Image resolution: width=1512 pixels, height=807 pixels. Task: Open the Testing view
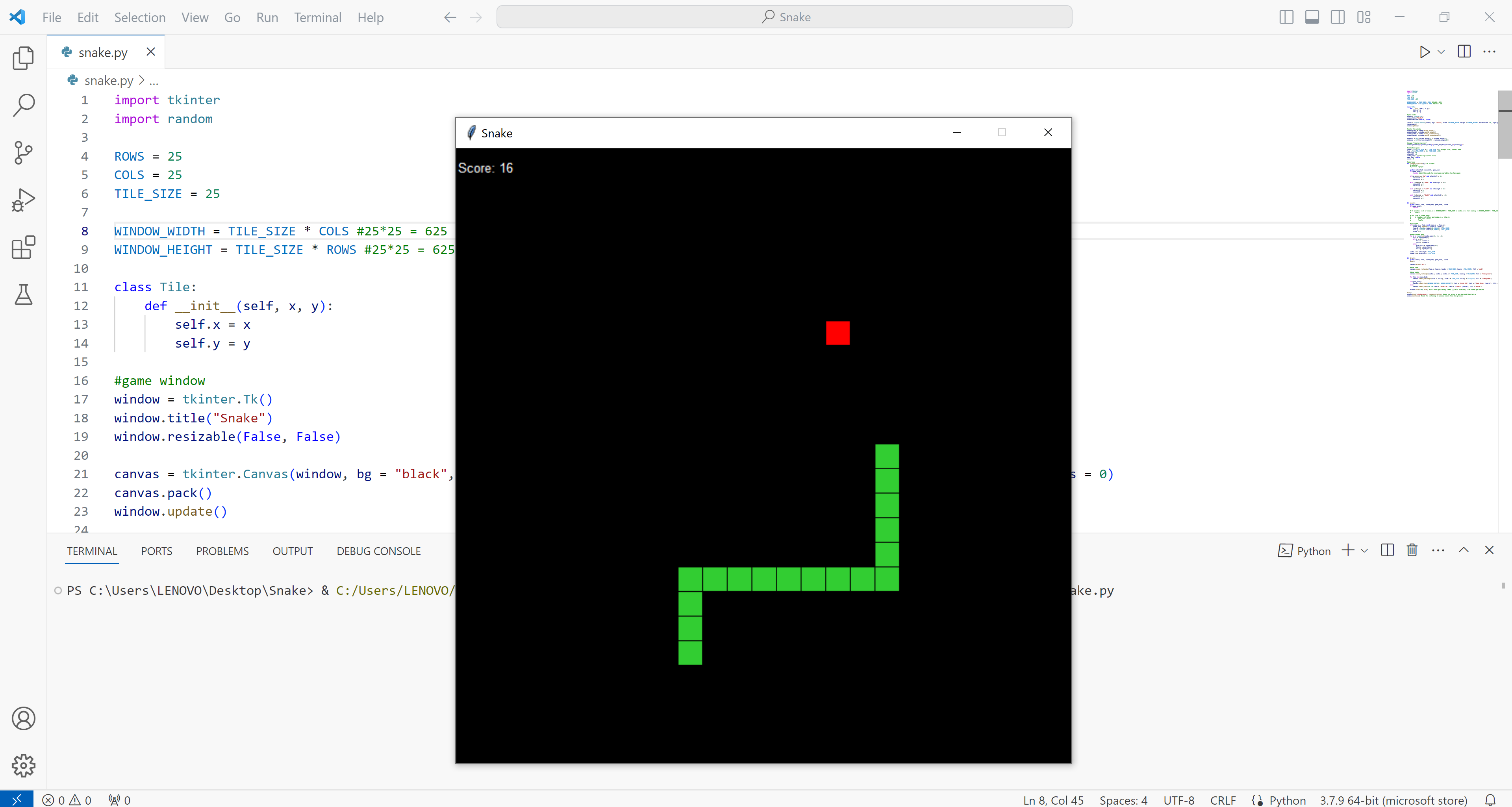point(23,294)
